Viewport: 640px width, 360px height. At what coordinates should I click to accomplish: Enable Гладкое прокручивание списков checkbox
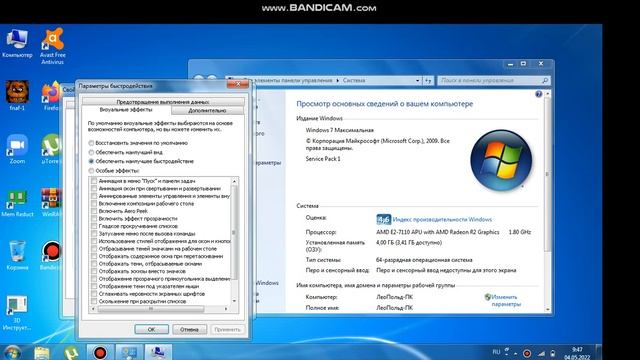[94, 226]
